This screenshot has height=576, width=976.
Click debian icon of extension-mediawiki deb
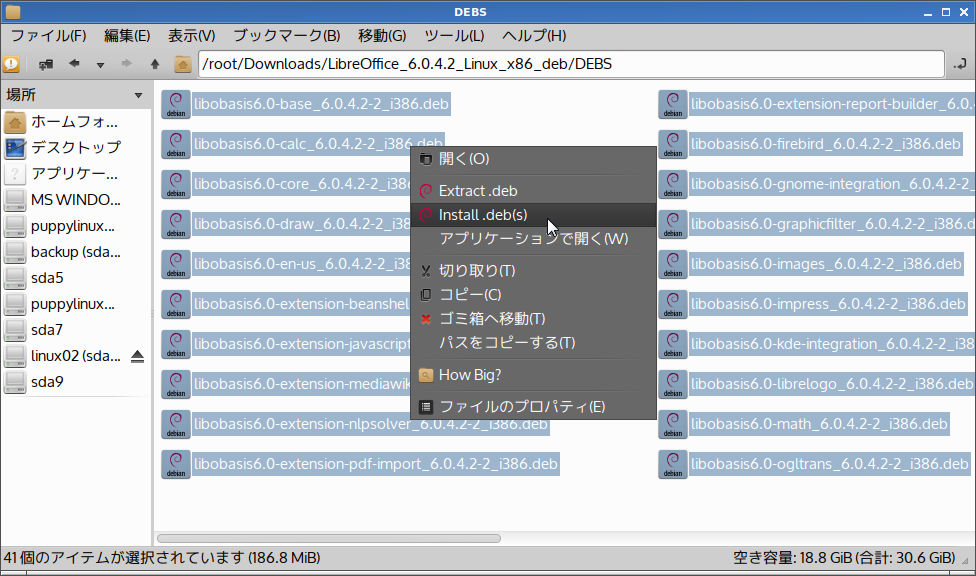click(x=176, y=384)
